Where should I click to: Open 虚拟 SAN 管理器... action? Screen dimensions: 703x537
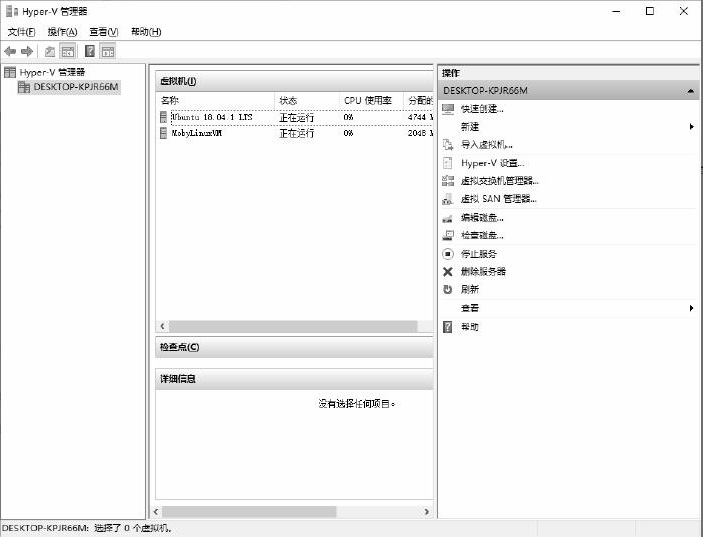pos(499,199)
